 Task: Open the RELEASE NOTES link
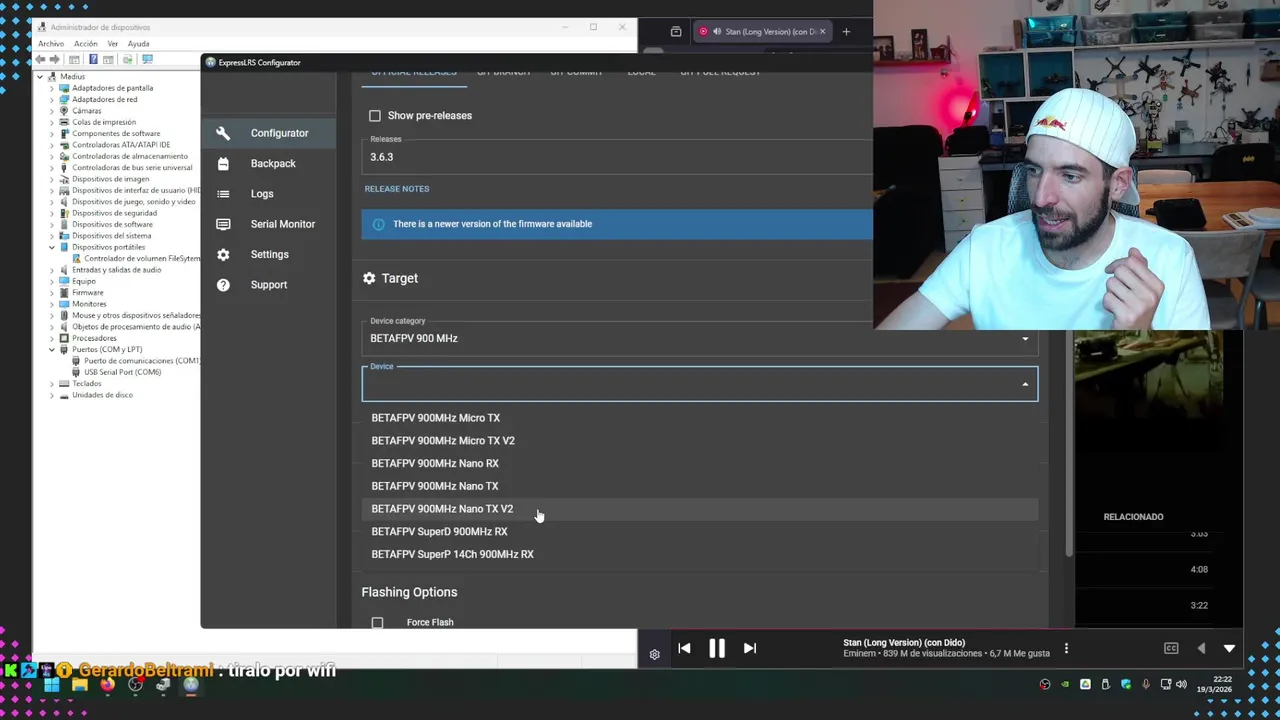[x=397, y=189]
